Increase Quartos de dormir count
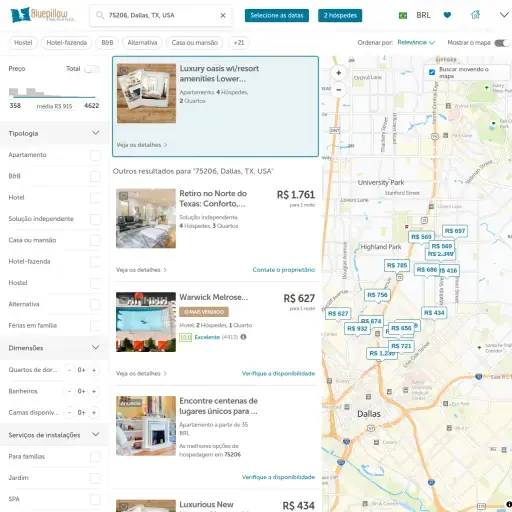The height and width of the screenshot is (512, 512). coord(94,370)
